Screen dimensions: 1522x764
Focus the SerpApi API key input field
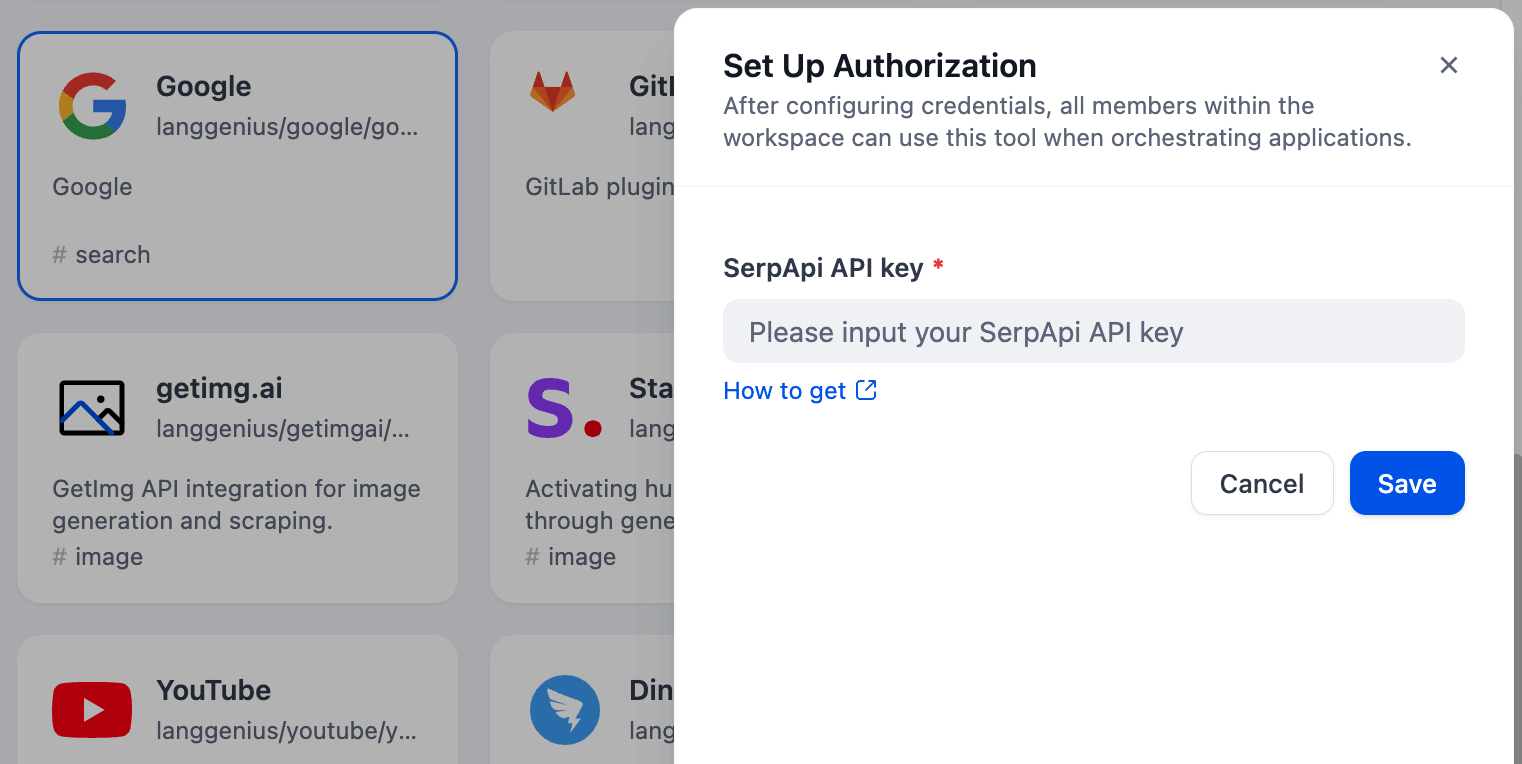click(x=1093, y=331)
